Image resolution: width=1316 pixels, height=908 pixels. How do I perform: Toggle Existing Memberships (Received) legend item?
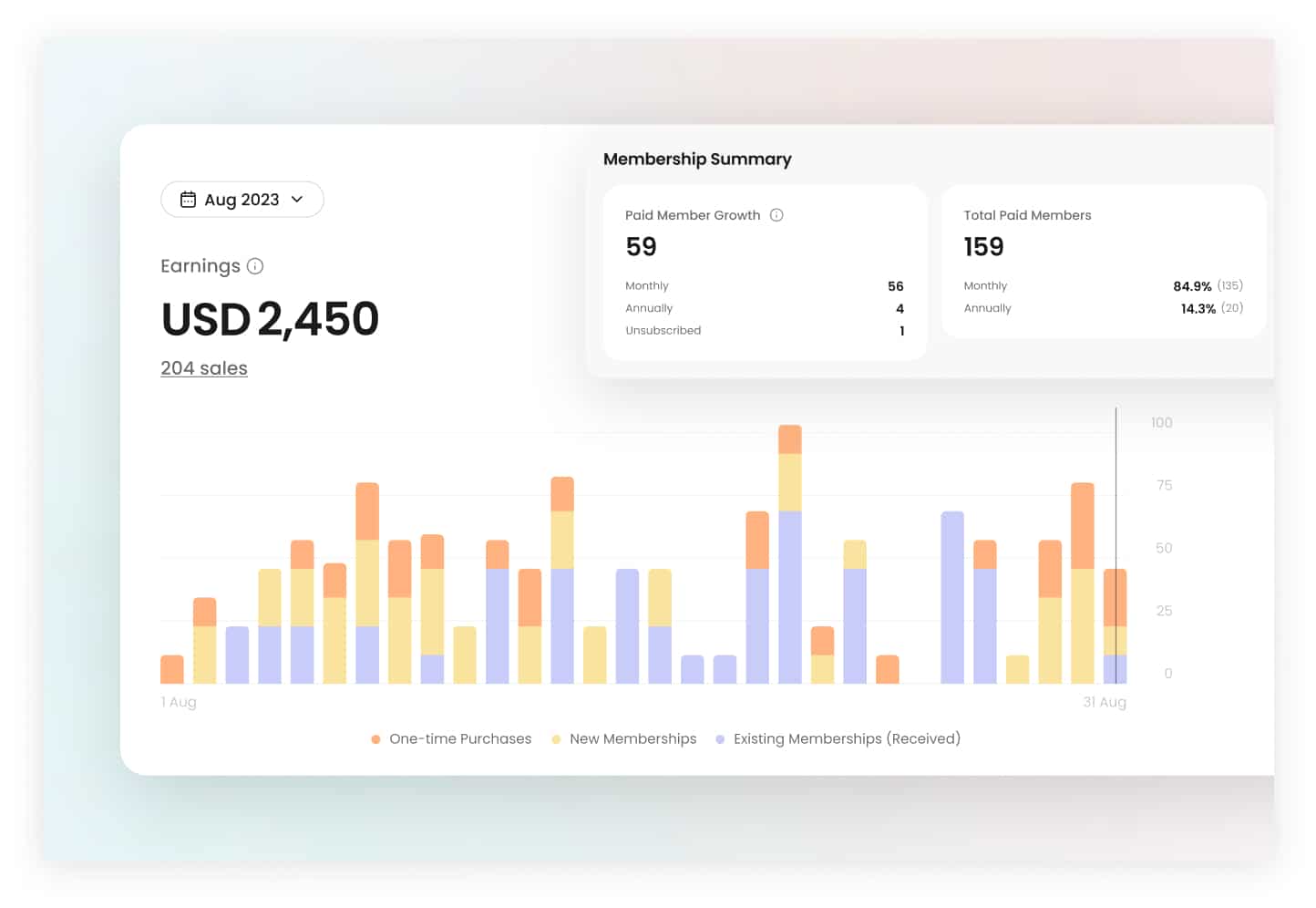(x=846, y=738)
